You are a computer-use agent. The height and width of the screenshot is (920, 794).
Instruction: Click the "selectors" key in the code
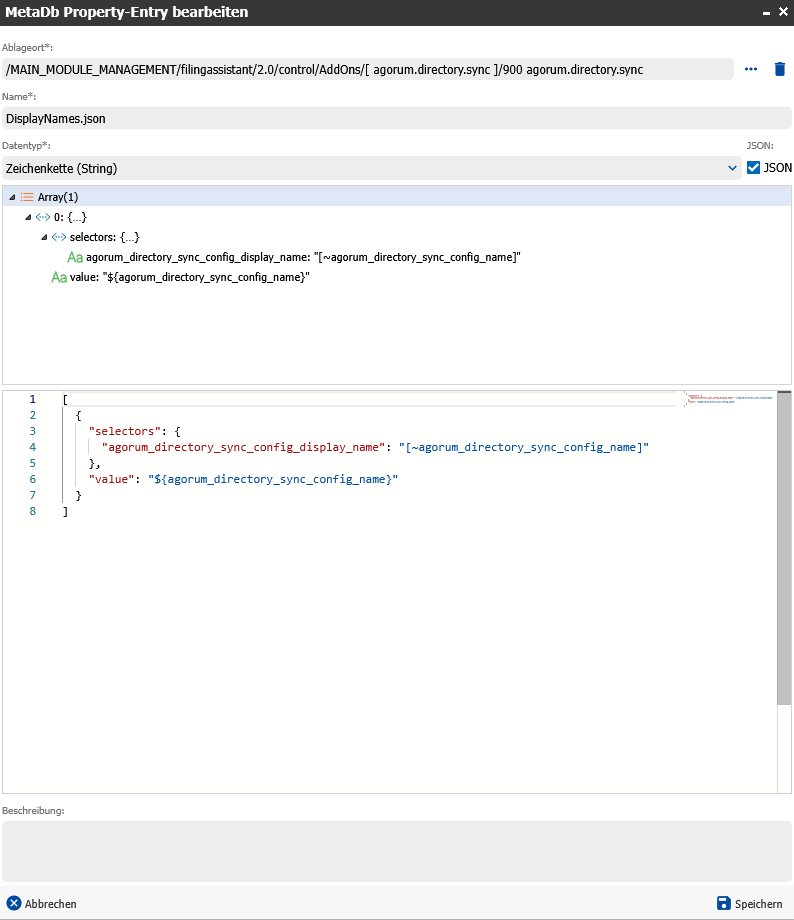[124, 431]
